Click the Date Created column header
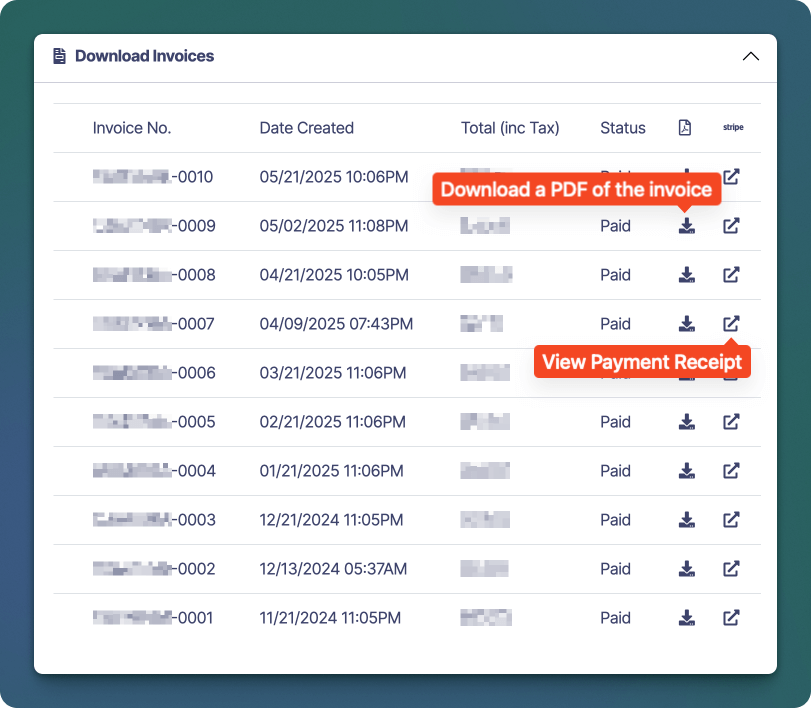This screenshot has width=811, height=708. pyautogui.click(x=307, y=128)
